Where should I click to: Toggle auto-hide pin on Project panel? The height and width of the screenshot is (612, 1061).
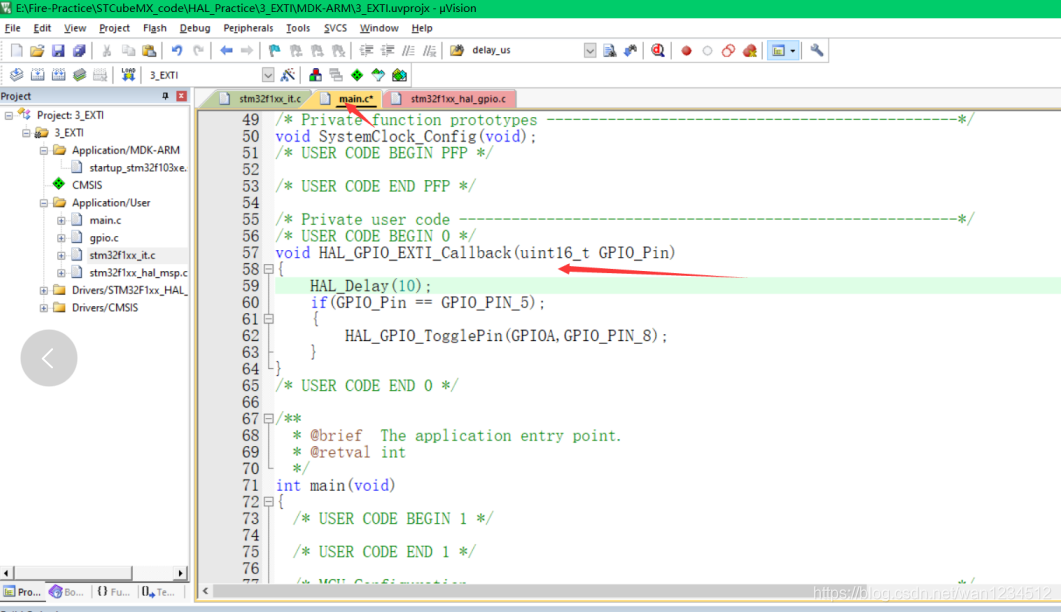point(166,96)
